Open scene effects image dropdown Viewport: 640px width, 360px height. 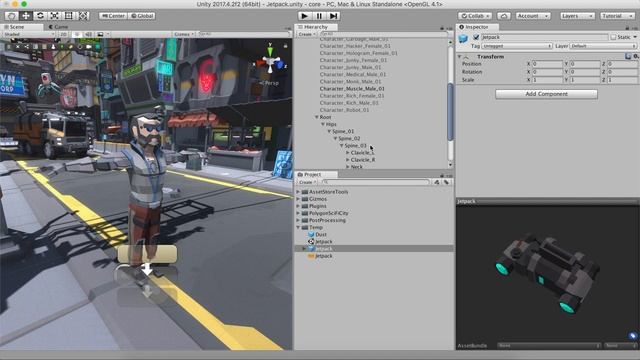[x=102, y=34]
